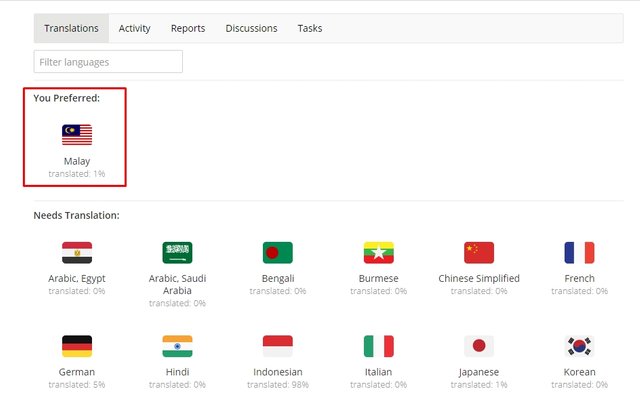This screenshot has height=409, width=640.
Task: Click the Indonesian language name link
Action: click(277, 372)
